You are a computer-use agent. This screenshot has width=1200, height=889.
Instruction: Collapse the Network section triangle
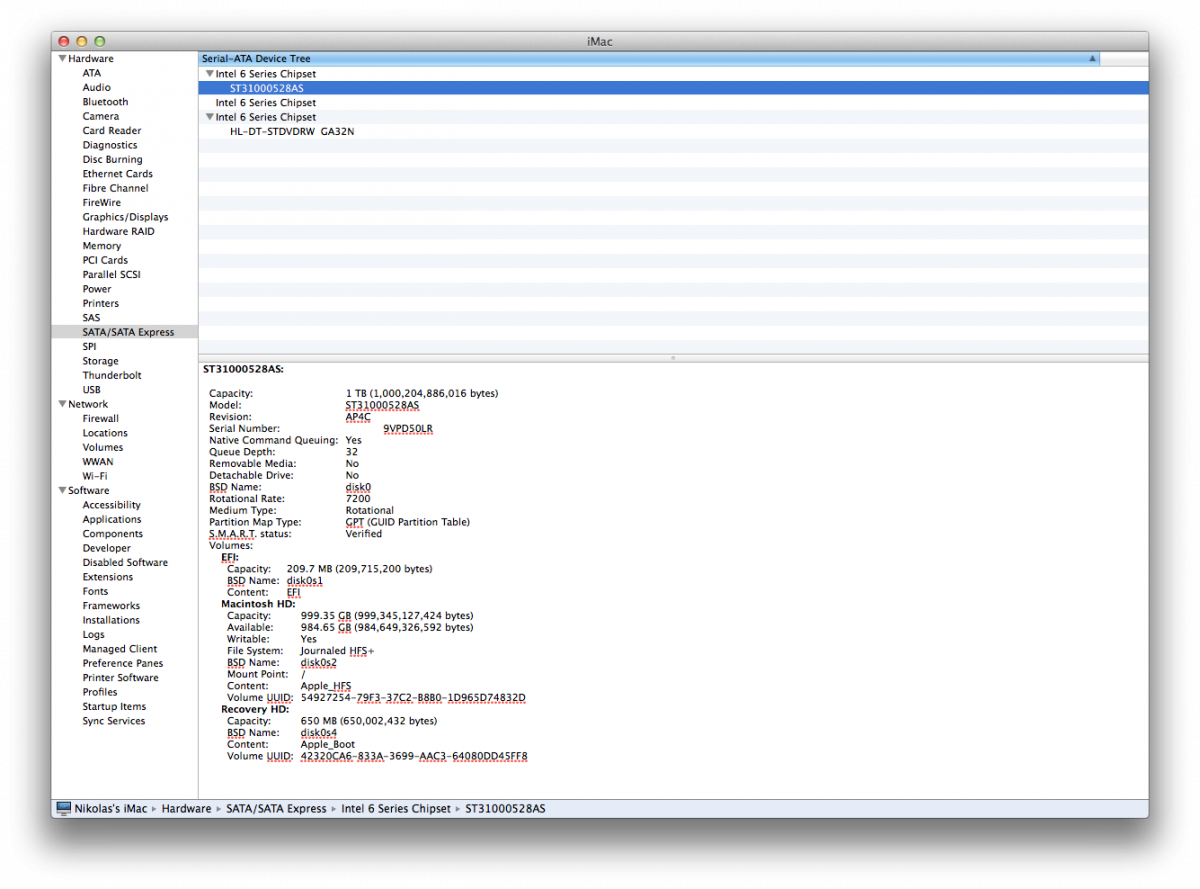click(x=62, y=405)
